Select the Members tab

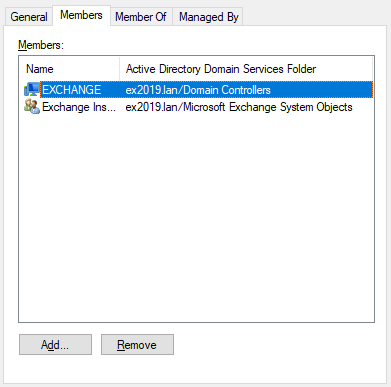(x=81, y=15)
